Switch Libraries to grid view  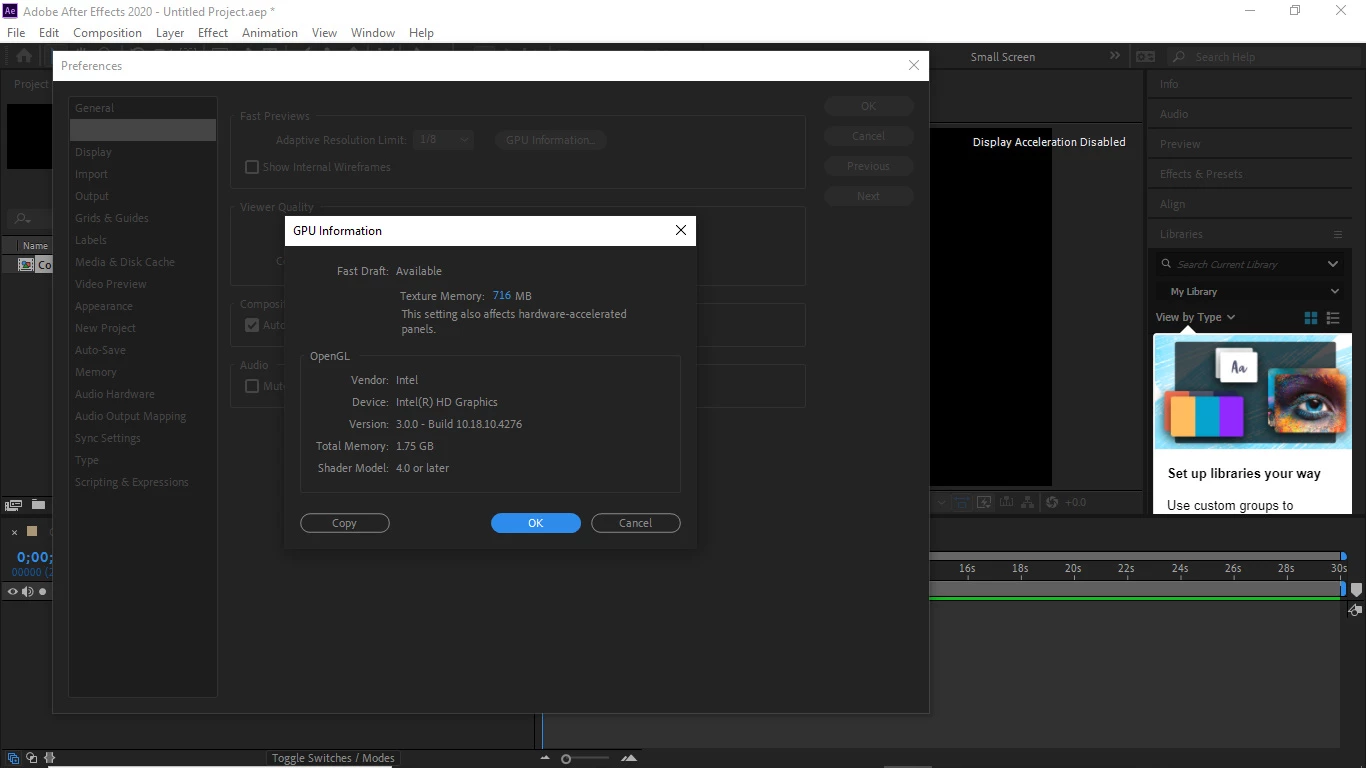pos(1311,318)
